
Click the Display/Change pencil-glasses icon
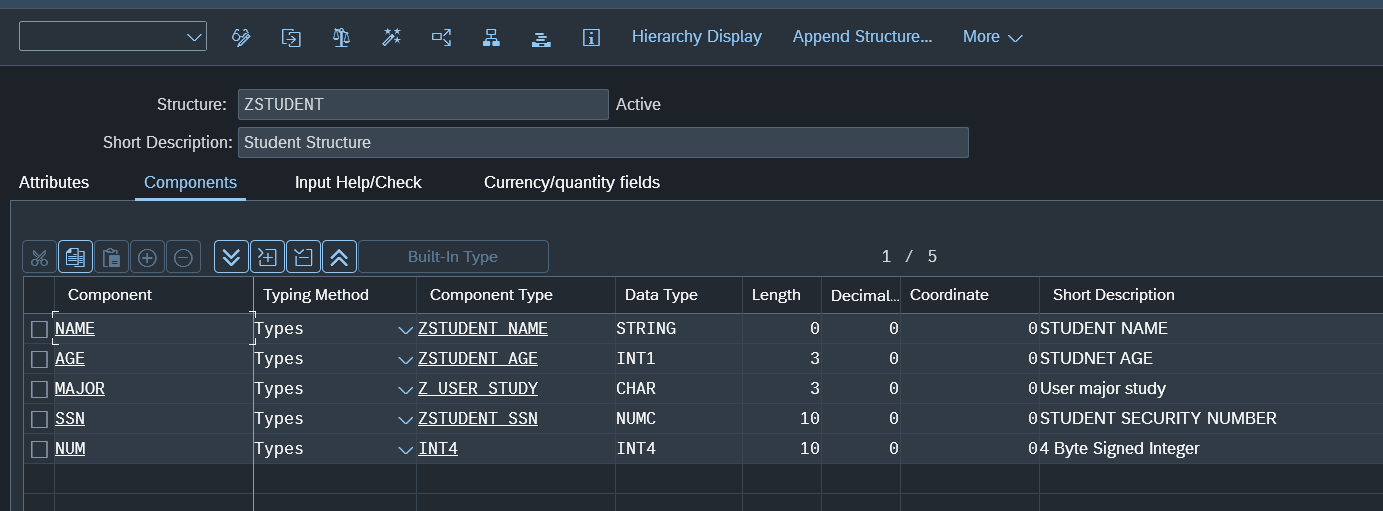pyautogui.click(x=241, y=37)
